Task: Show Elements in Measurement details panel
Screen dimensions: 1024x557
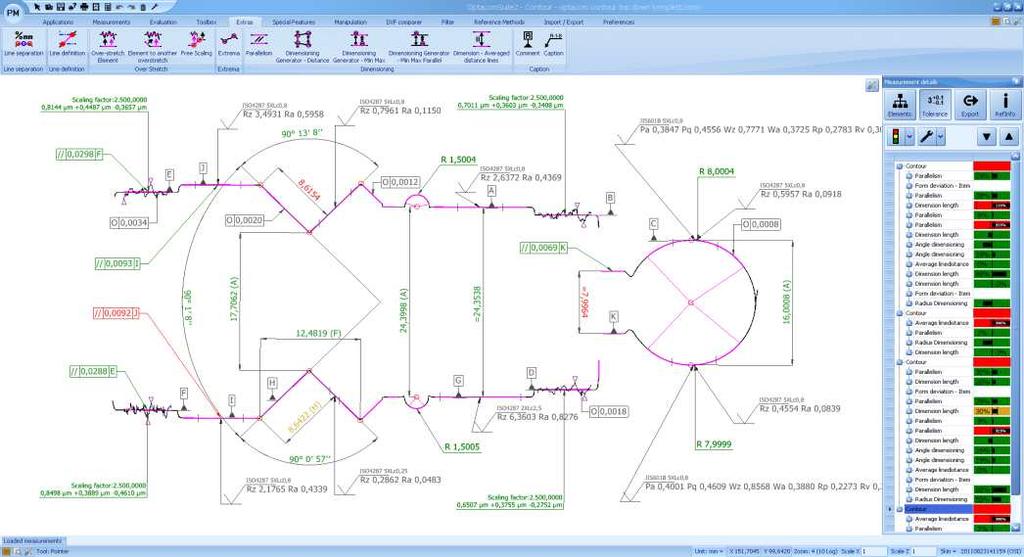Action: point(900,104)
